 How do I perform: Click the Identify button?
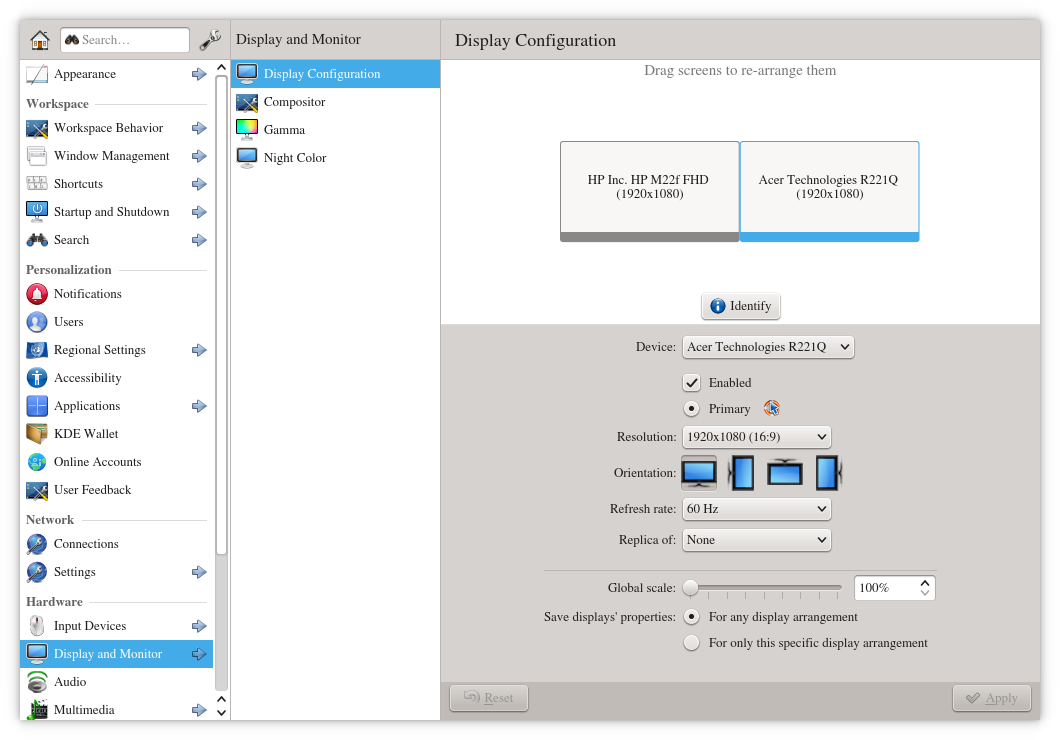[x=741, y=306]
